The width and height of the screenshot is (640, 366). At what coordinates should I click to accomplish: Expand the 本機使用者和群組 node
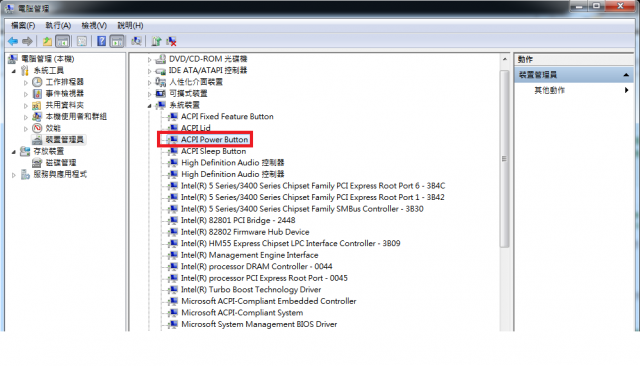point(26,117)
